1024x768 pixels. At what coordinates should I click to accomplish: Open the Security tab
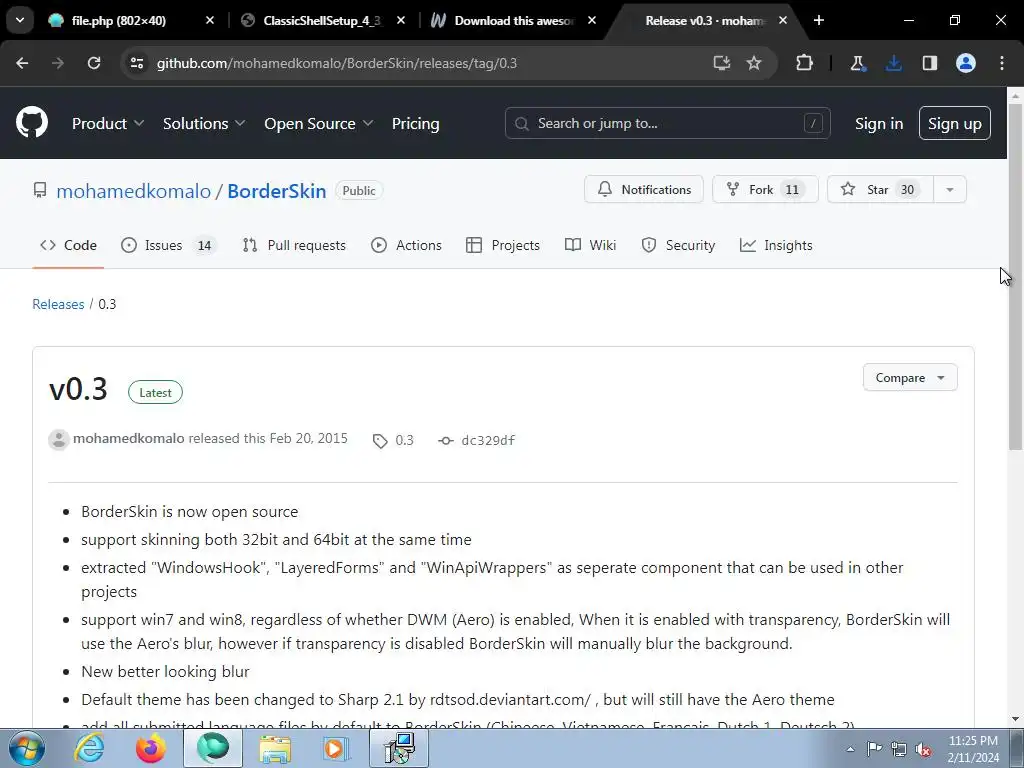point(678,245)
